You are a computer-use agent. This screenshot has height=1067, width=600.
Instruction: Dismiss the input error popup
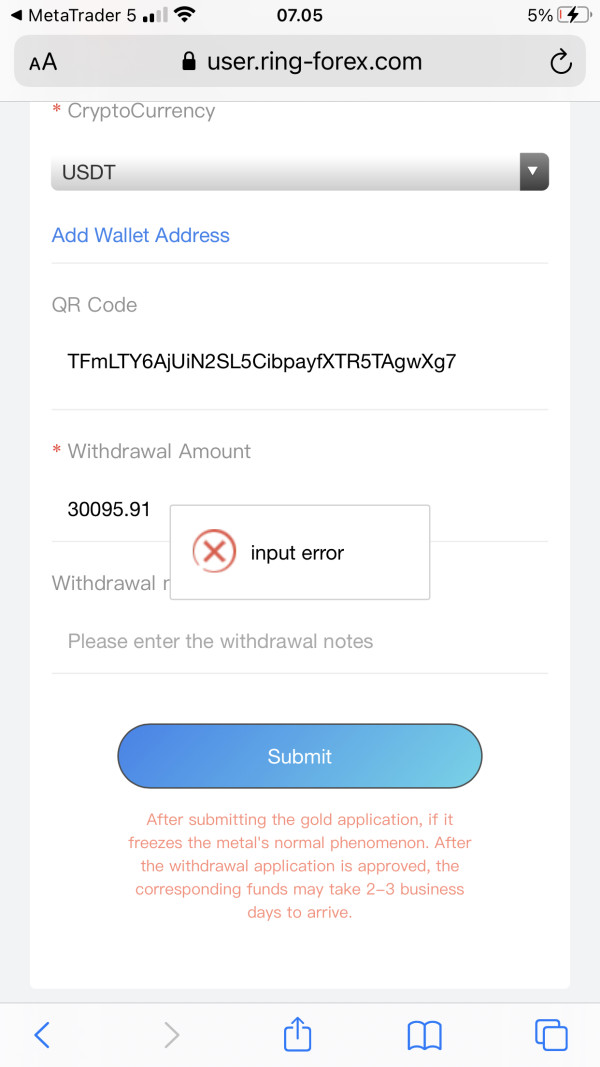pyautogui.click(x=300, y=553)
